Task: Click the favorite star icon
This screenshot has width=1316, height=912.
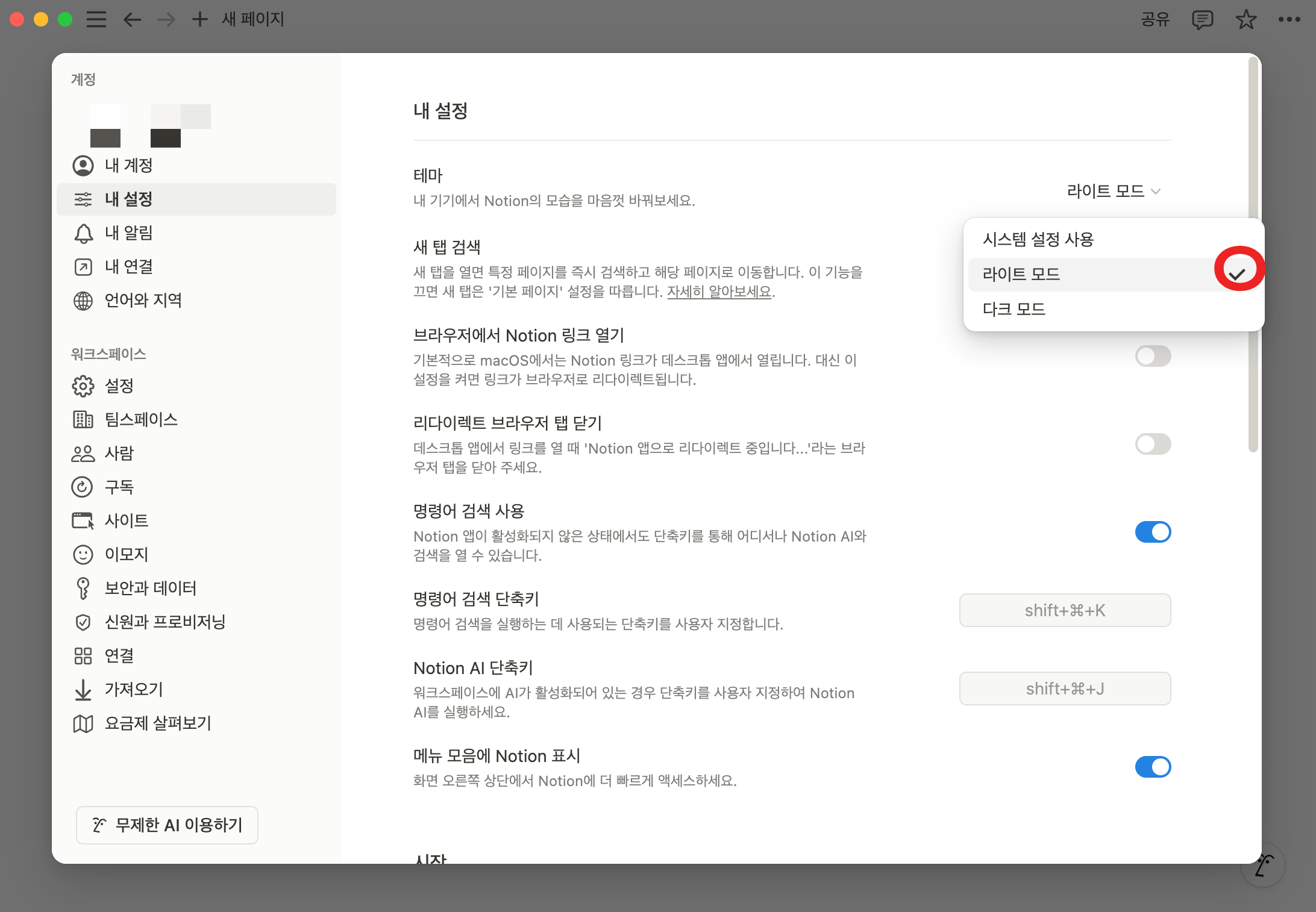Action: coord(1245,20)
